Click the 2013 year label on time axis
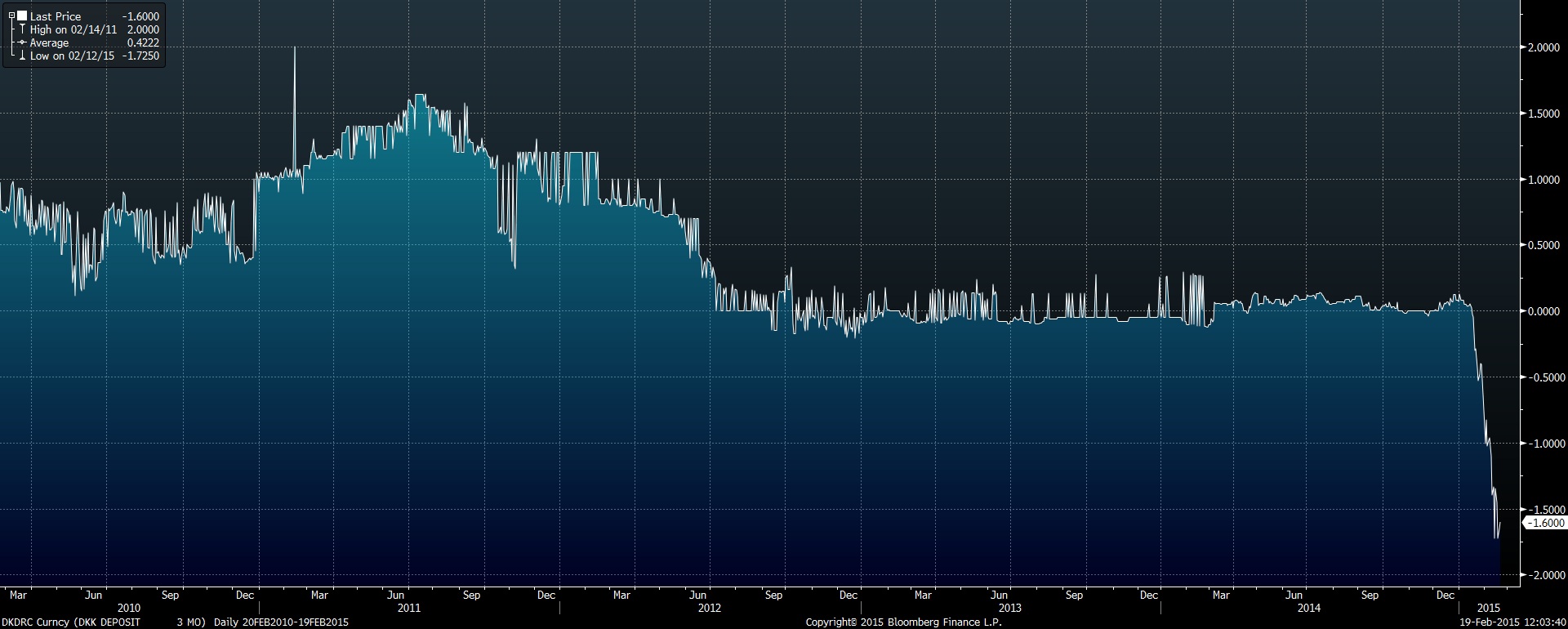The width and height of the screenshot is (1568, 629). (x=1010, y=609)
